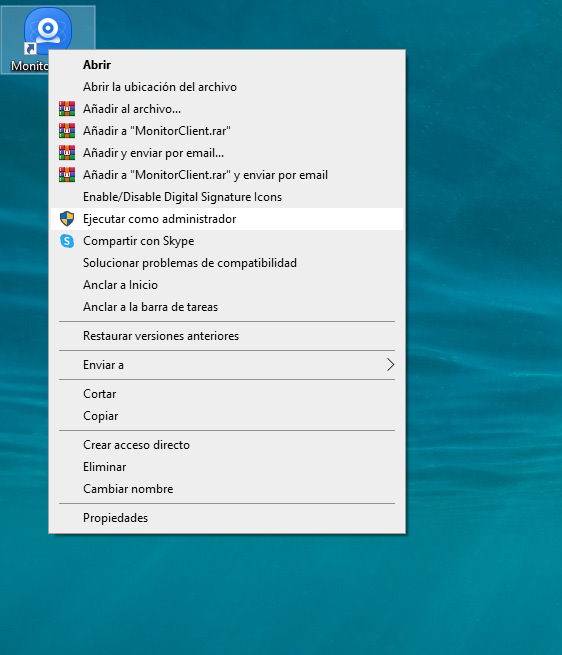Expand the 'Enviar a' submenu arrow
Screen dimensions: 562x655
point(390,365)
